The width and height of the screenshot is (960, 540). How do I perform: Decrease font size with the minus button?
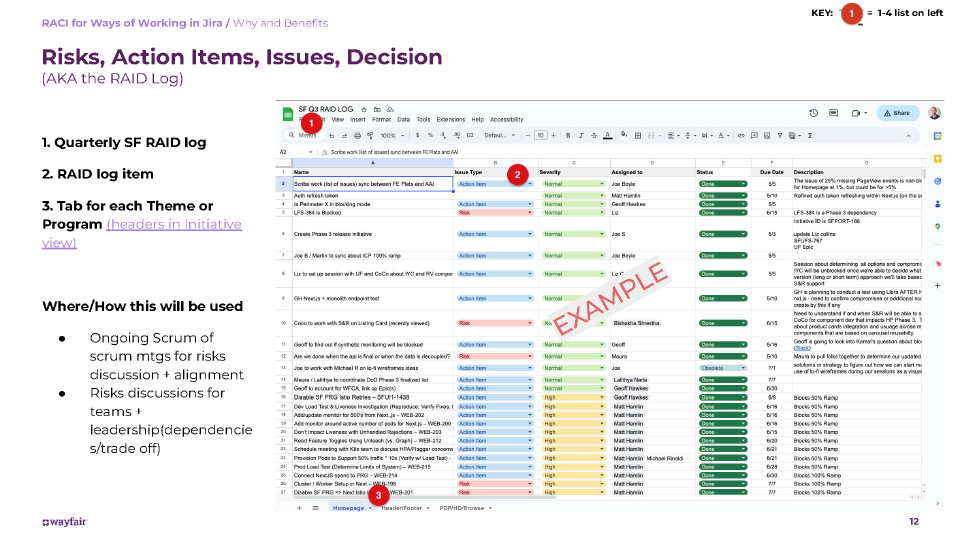click(528, 135)
